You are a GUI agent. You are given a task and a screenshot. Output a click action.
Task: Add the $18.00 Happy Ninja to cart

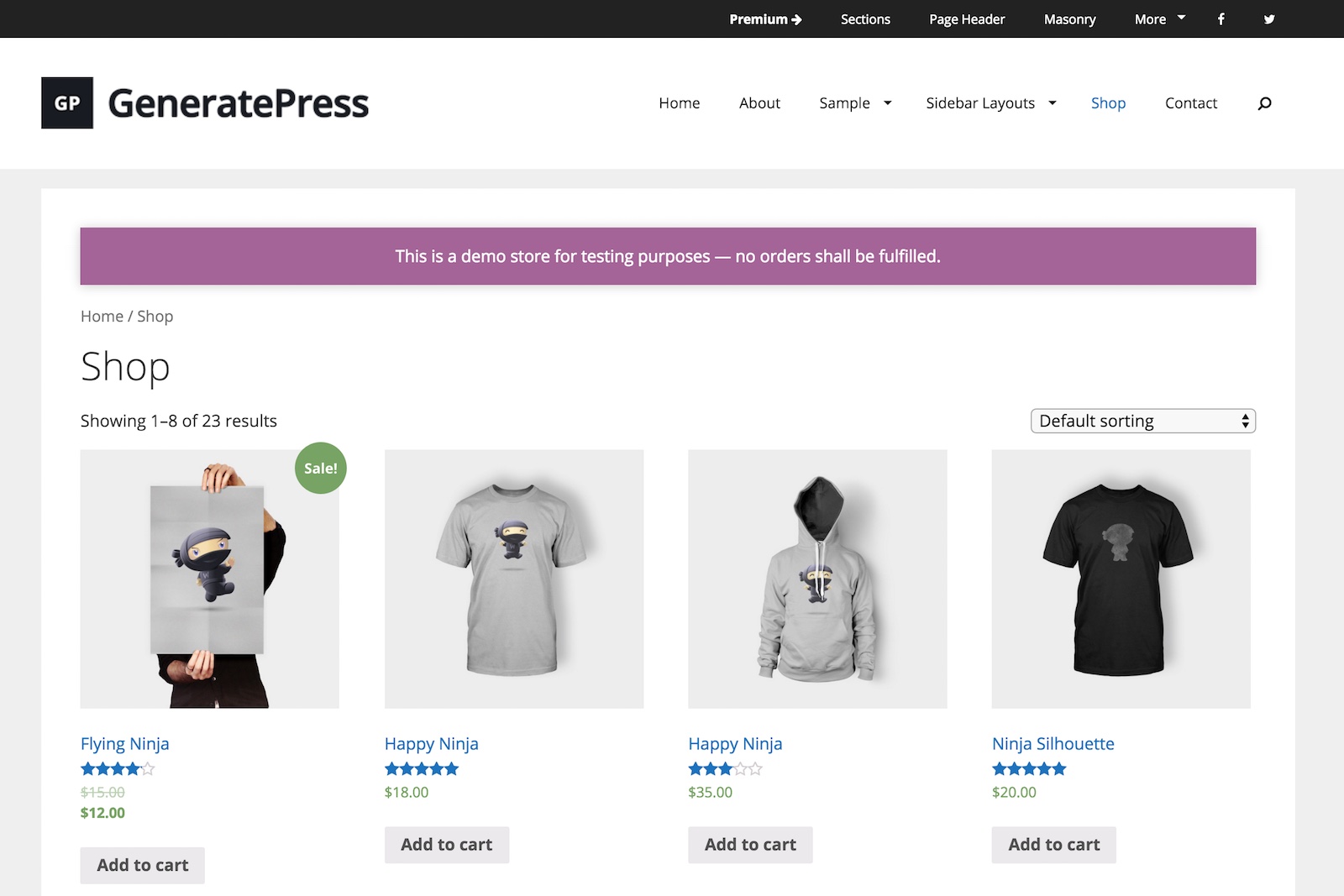point(447,845)
